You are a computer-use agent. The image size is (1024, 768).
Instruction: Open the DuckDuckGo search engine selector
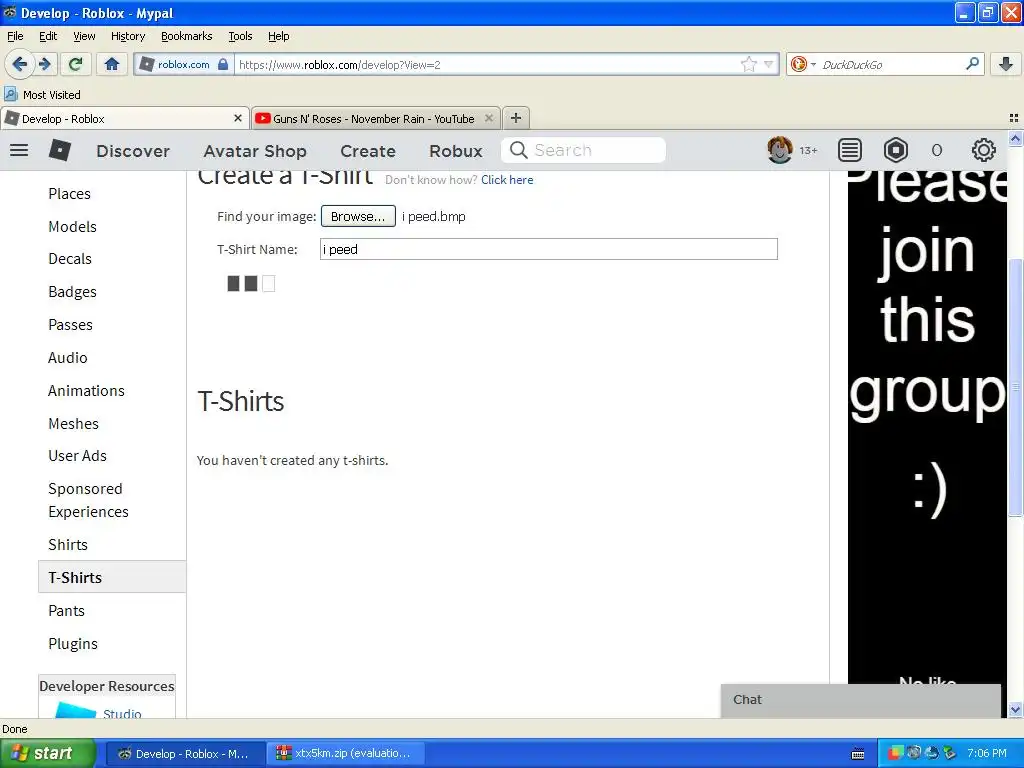pyautogui.click(x=801, y=64)
